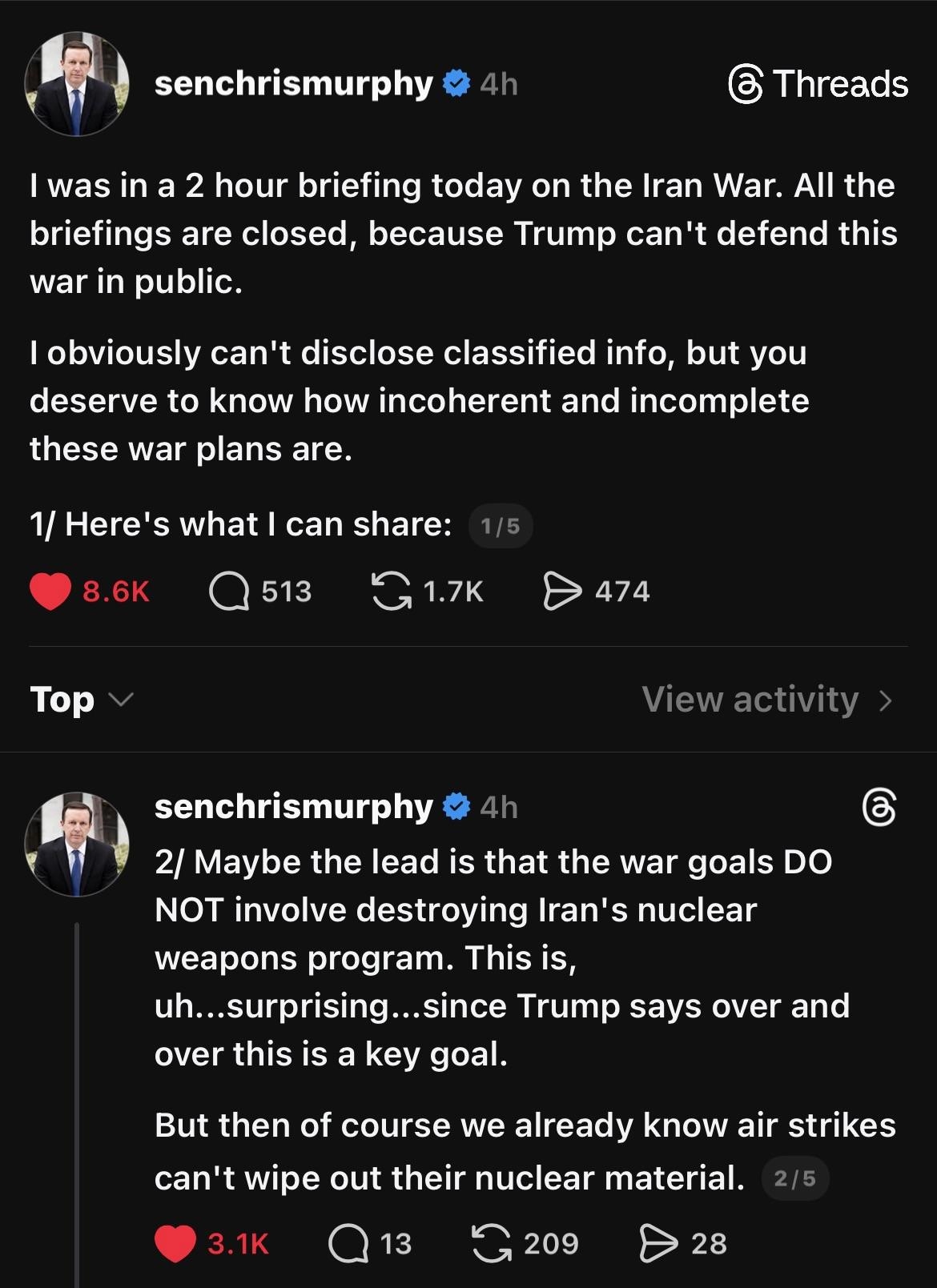Unlike the second post's red heart
This screenshot has height=1288, width=937.
point(175,1243)
